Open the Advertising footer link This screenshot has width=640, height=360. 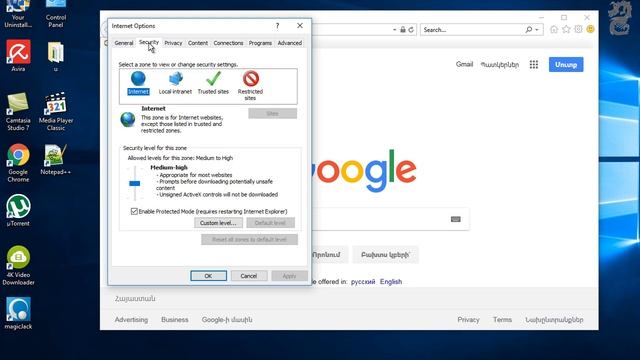coord(131,320)
